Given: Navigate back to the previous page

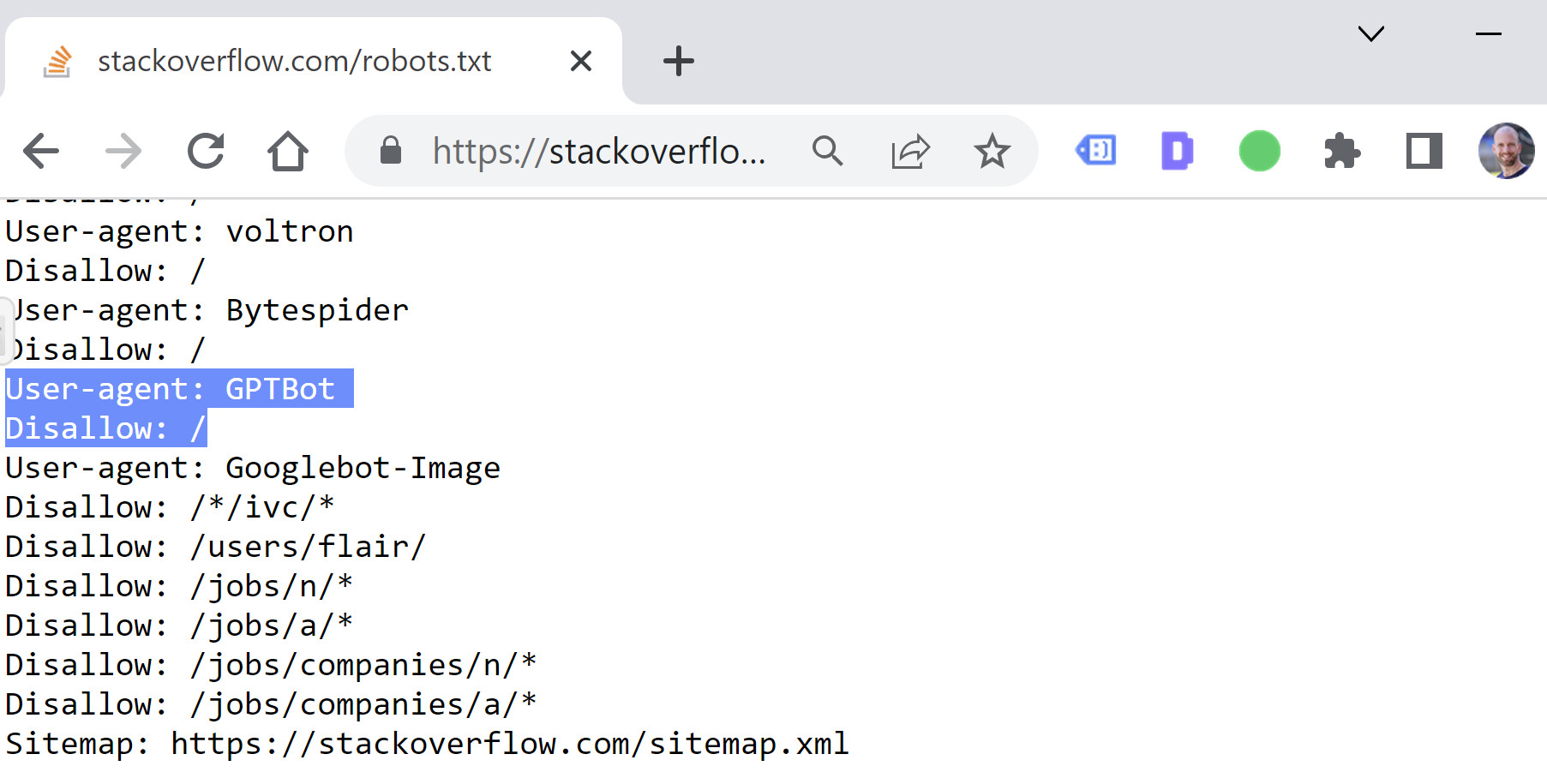Looking at the screenshot, I should tap(40, 151).
